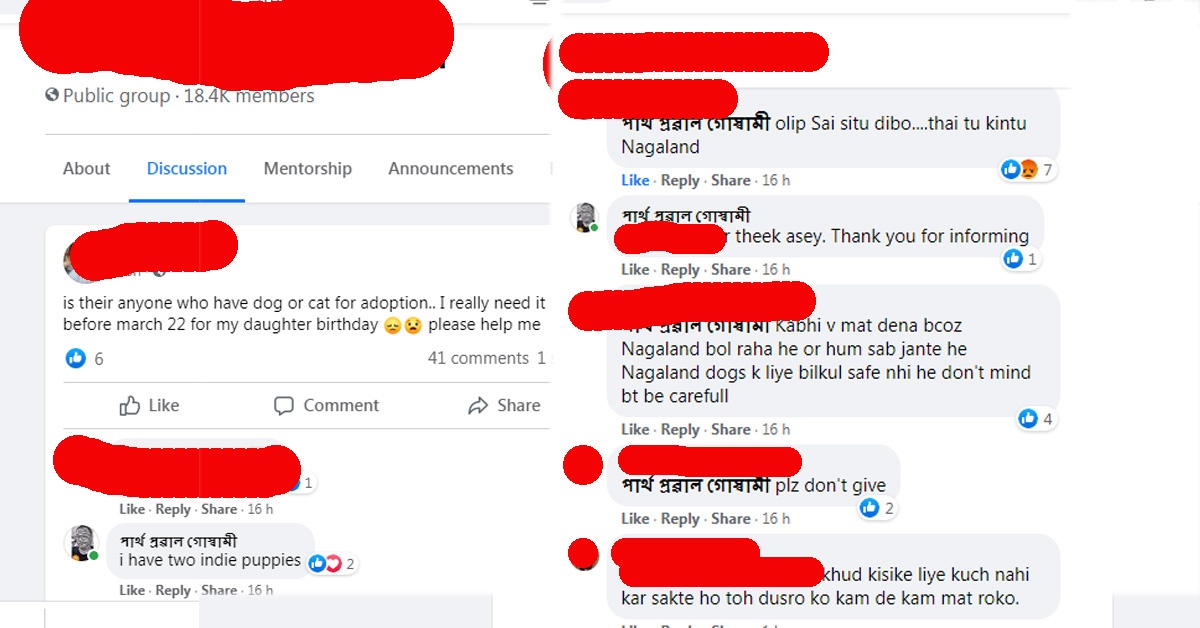Click the Comment speech bubble icon
This screenshot has width=1200, height=628.
tap(284, 405)
